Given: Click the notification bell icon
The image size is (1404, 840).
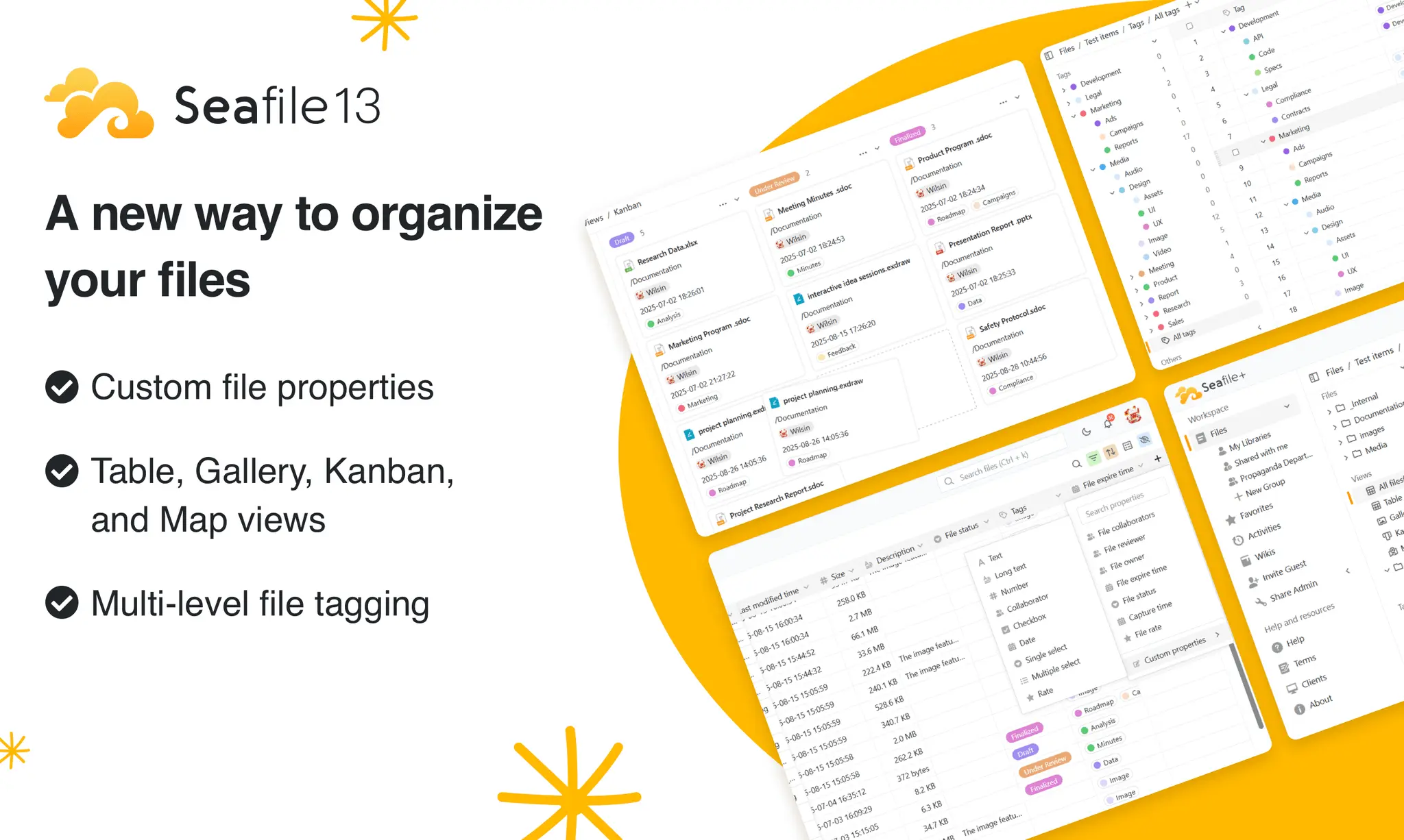Looking at the screenshot, I should [x=1108, y=423].
